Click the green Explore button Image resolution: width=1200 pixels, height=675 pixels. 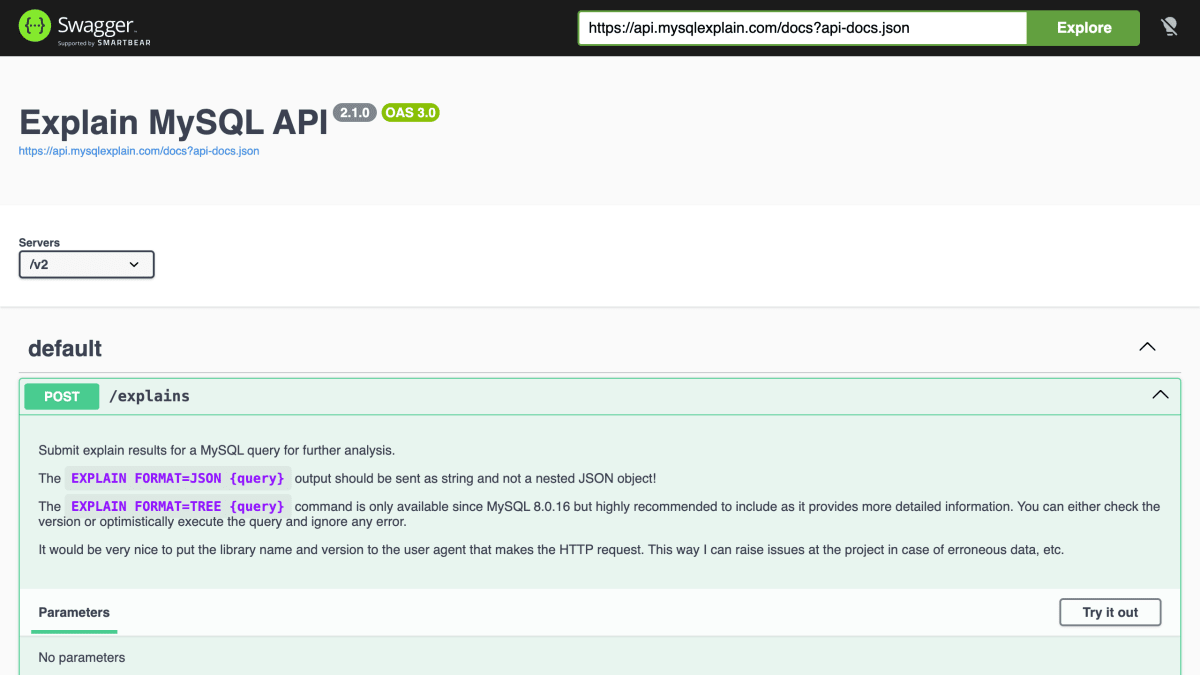[x=1084, y=28]
